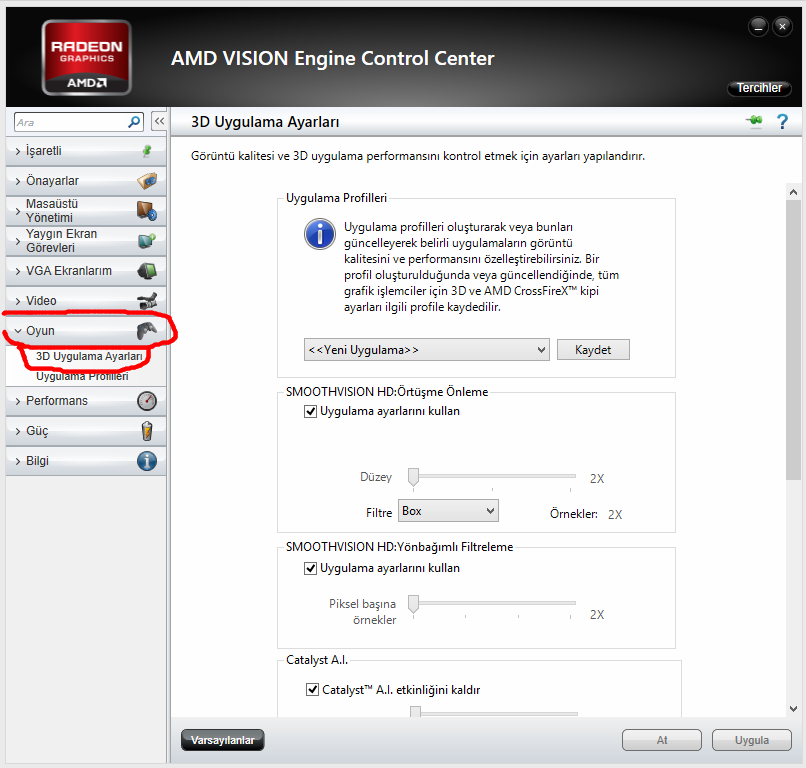This screenshot has height=768, width=806.
Task: Expand the VGA Ekranlarım section
Action: pyautogui.click(x=86, y=270)
